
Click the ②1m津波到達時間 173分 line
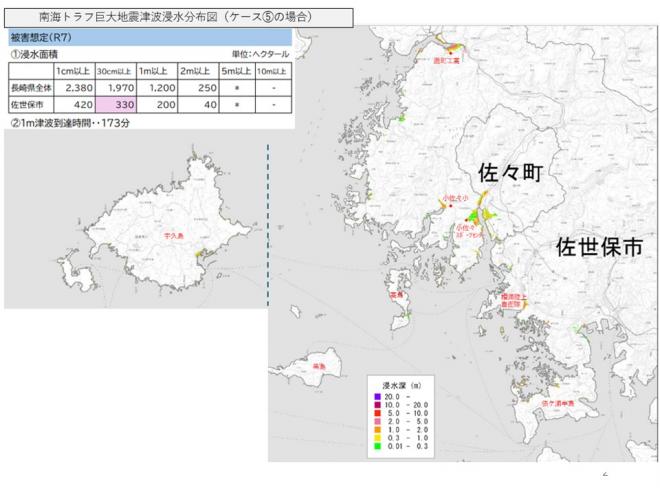(x=70, y=123)
